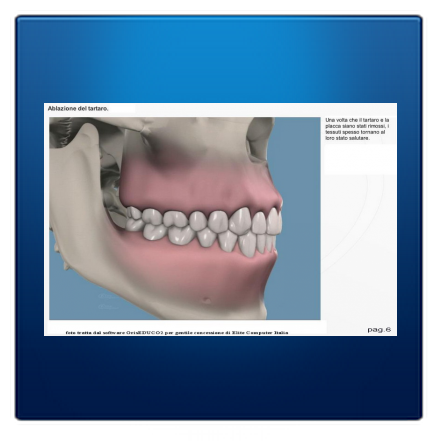441x441 pixels.
Task: Click the dark blue frame area below the slide
Action: click(220, 377)
